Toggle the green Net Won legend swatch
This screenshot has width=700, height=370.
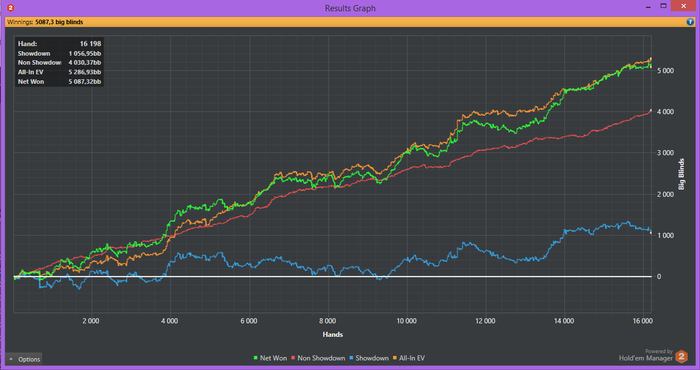coord(256,358)
